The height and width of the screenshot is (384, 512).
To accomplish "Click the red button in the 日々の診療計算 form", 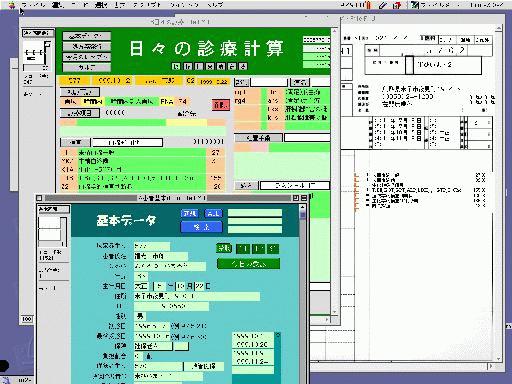I will point(221,105).
